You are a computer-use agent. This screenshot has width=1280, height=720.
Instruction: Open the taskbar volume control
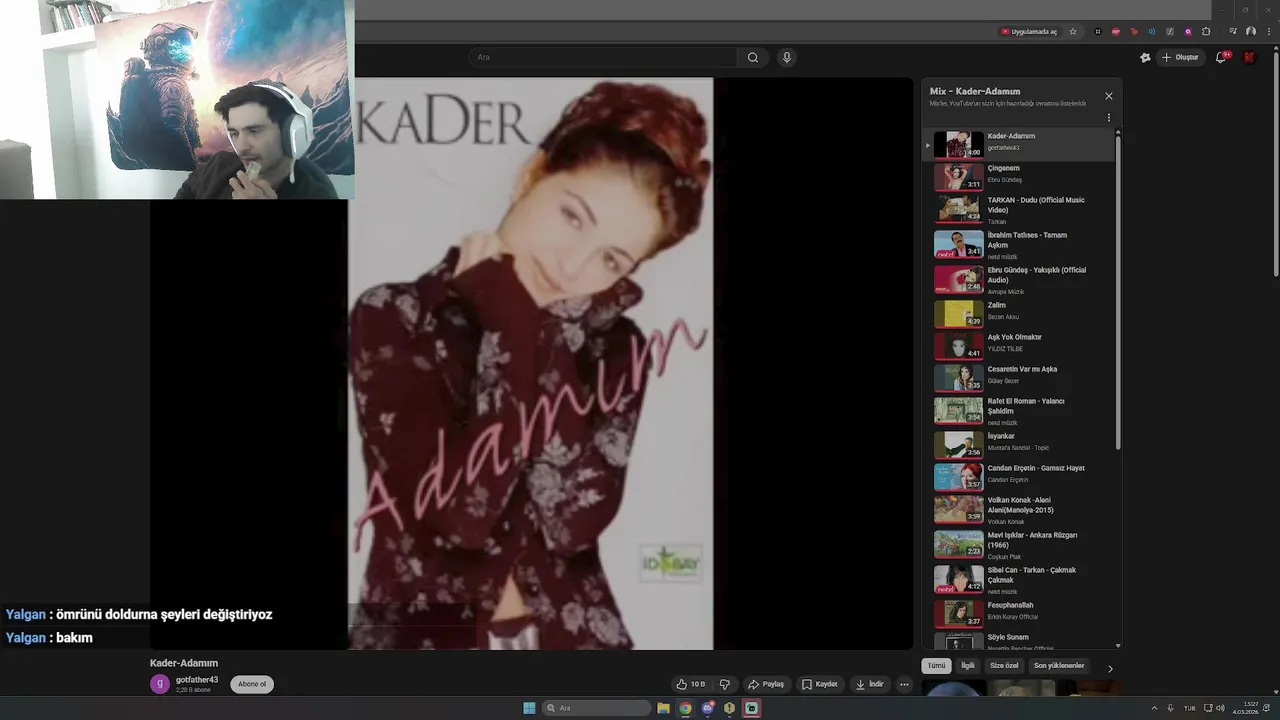tap(1220, 708)
